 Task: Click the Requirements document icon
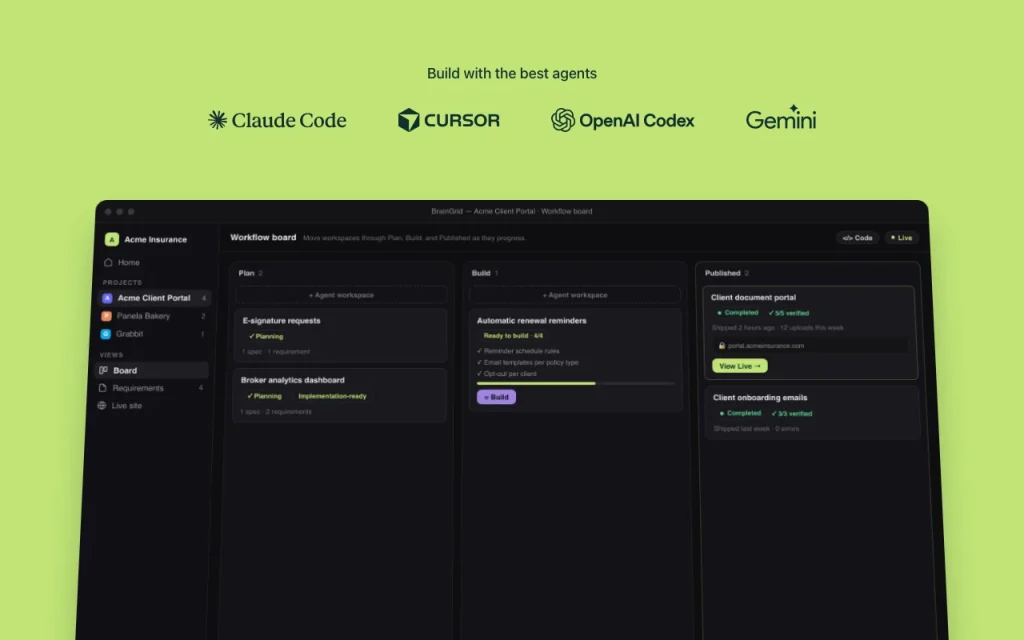coord(103,388)
